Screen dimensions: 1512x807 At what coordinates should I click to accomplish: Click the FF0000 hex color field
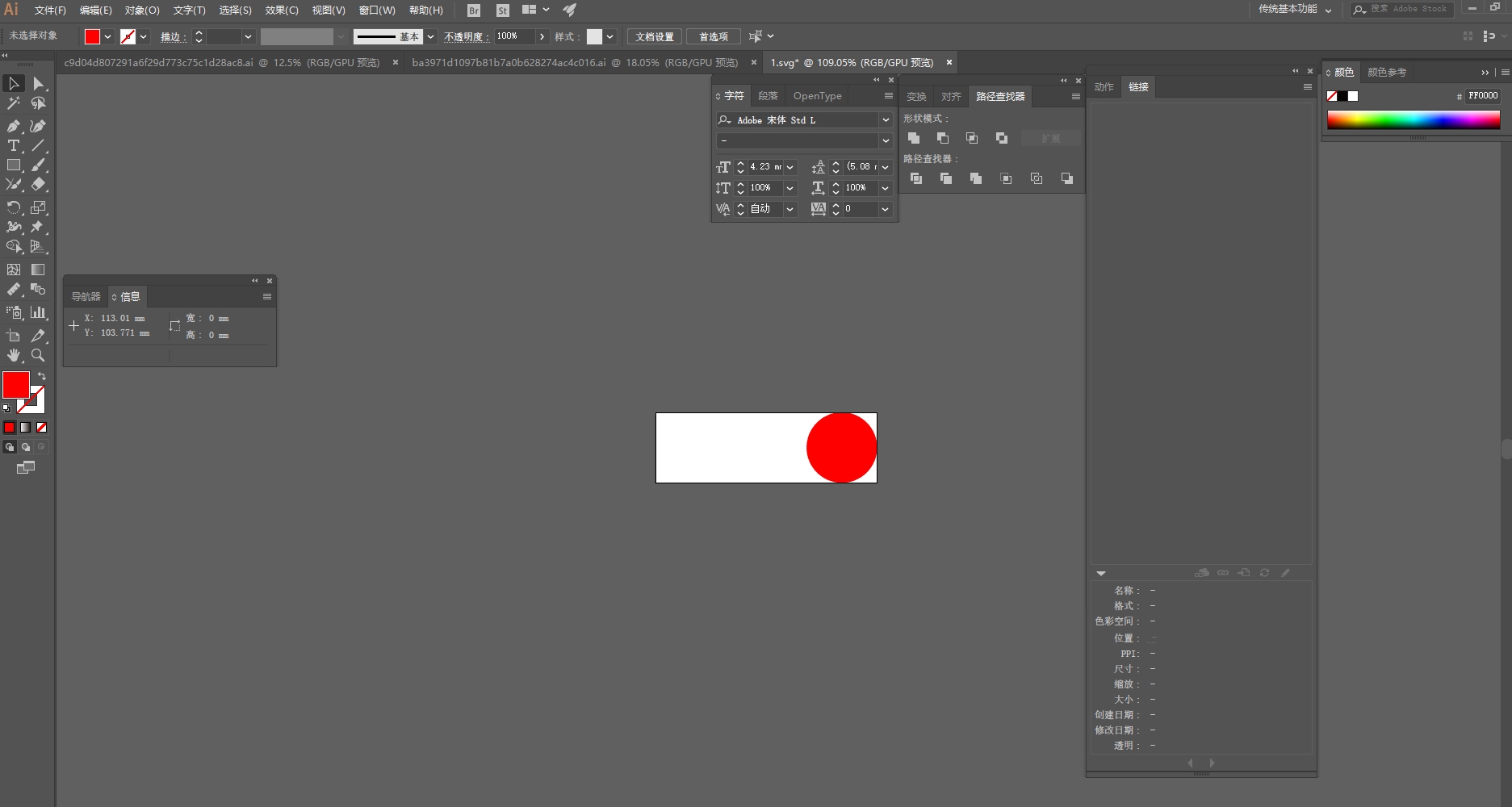tap(1482, 96)
